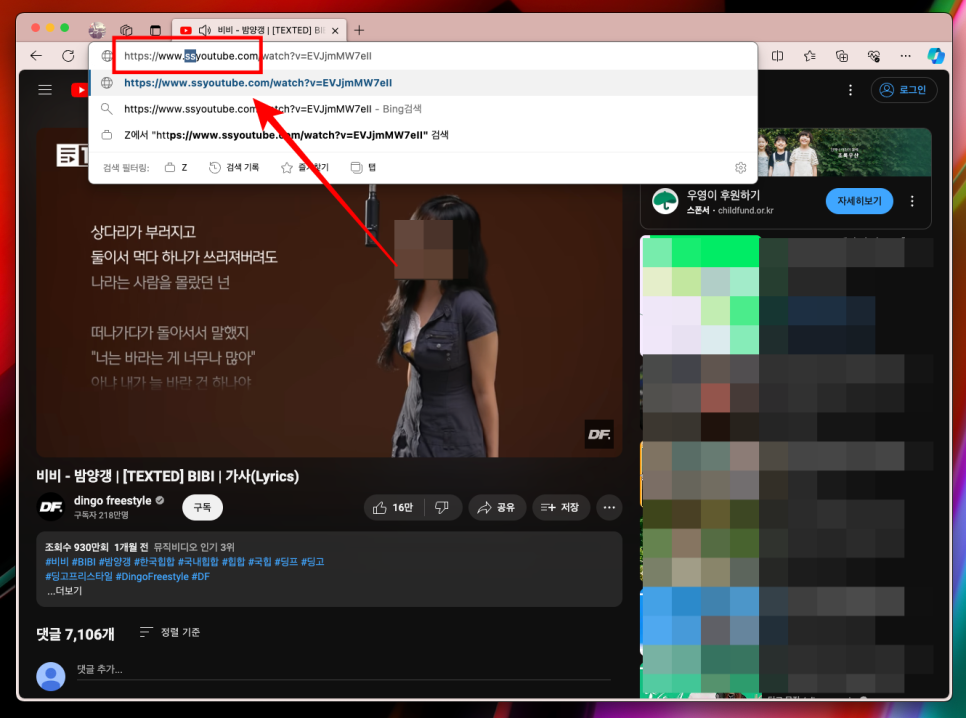Open the #한국힙합 hashtag link
966x718 pixels.
pyautogui.click(x=155, y=561)
